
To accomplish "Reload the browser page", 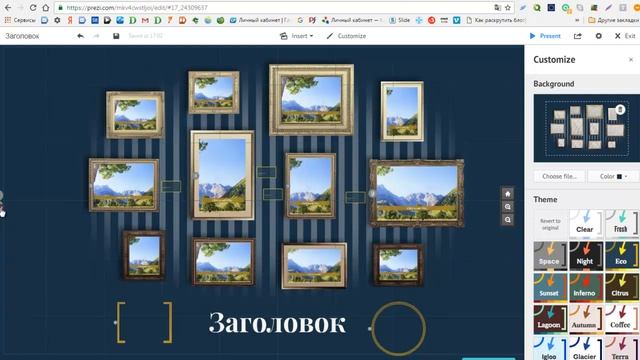I will pyautogui.click(x=33, y=8).
